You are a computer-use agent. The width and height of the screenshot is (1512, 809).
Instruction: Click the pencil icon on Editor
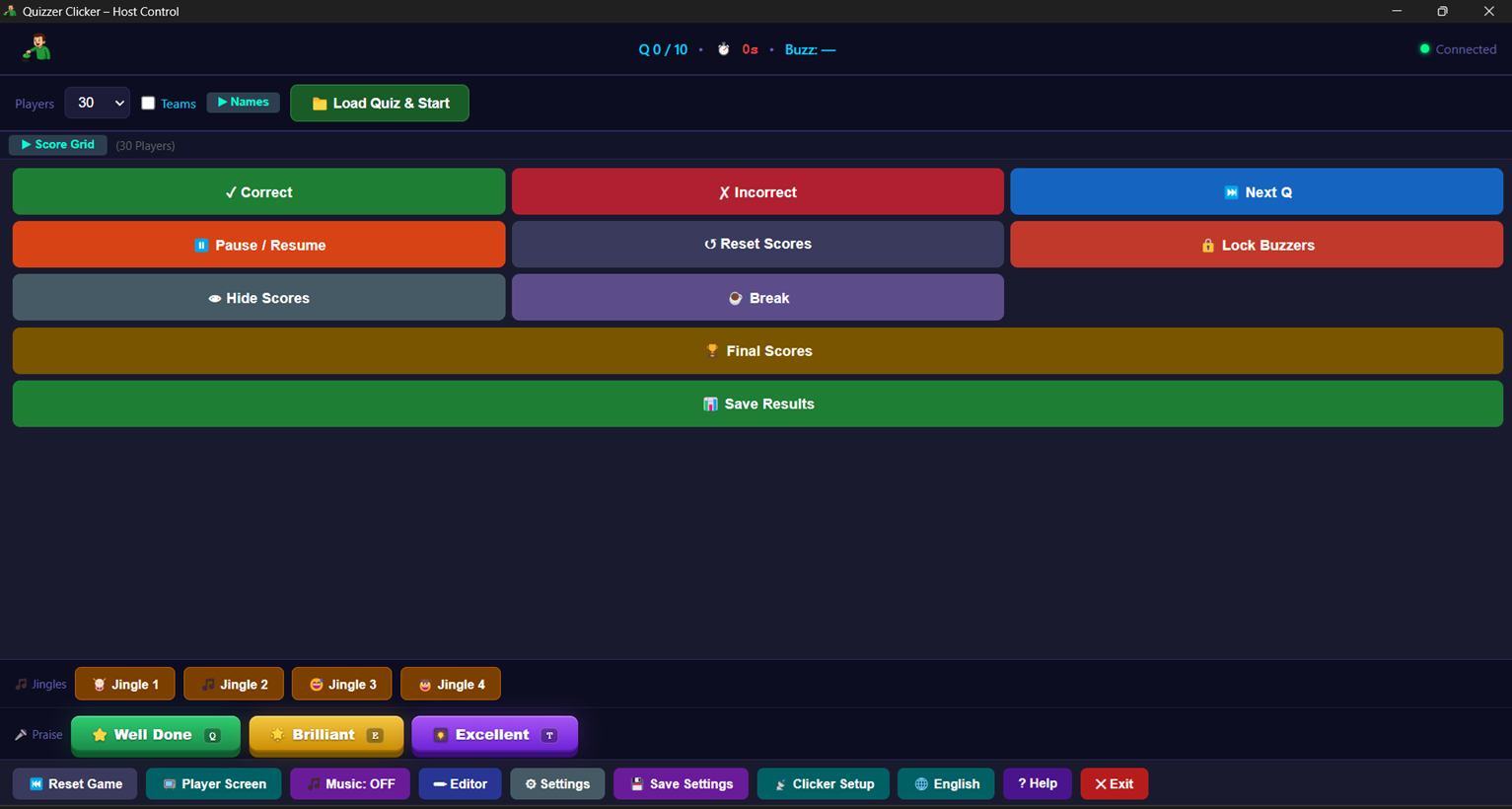(440, 784)
